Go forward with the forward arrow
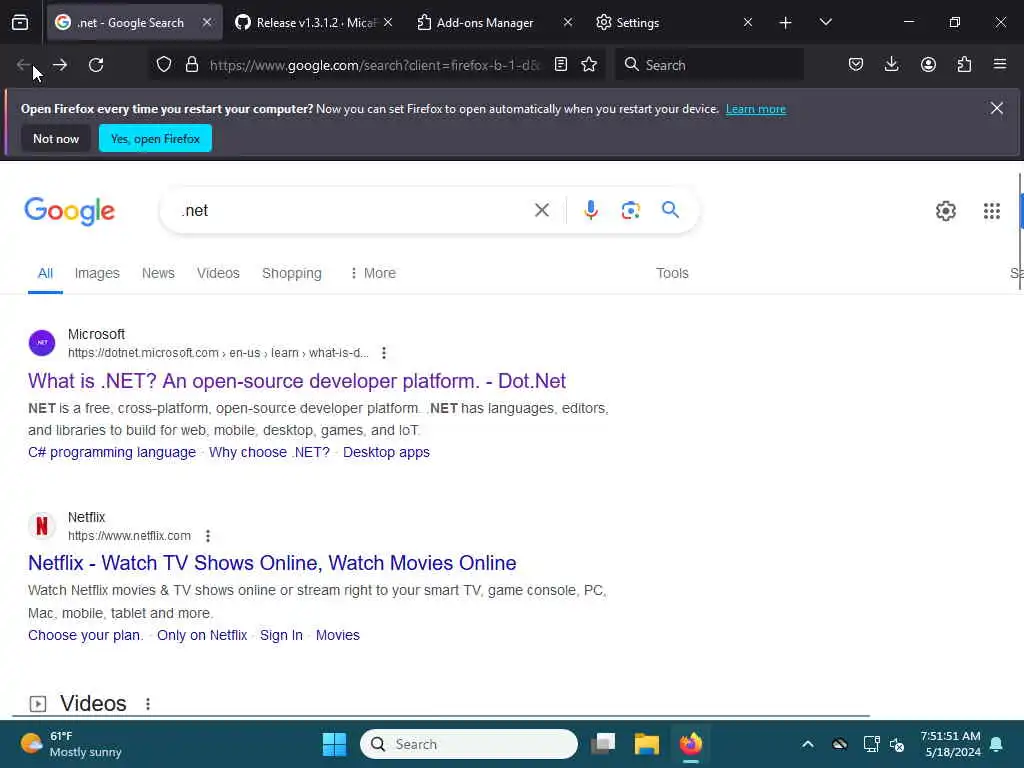The height and width of the screenshot is (768, 1024). pyautogui.click(x=60, y=65)
